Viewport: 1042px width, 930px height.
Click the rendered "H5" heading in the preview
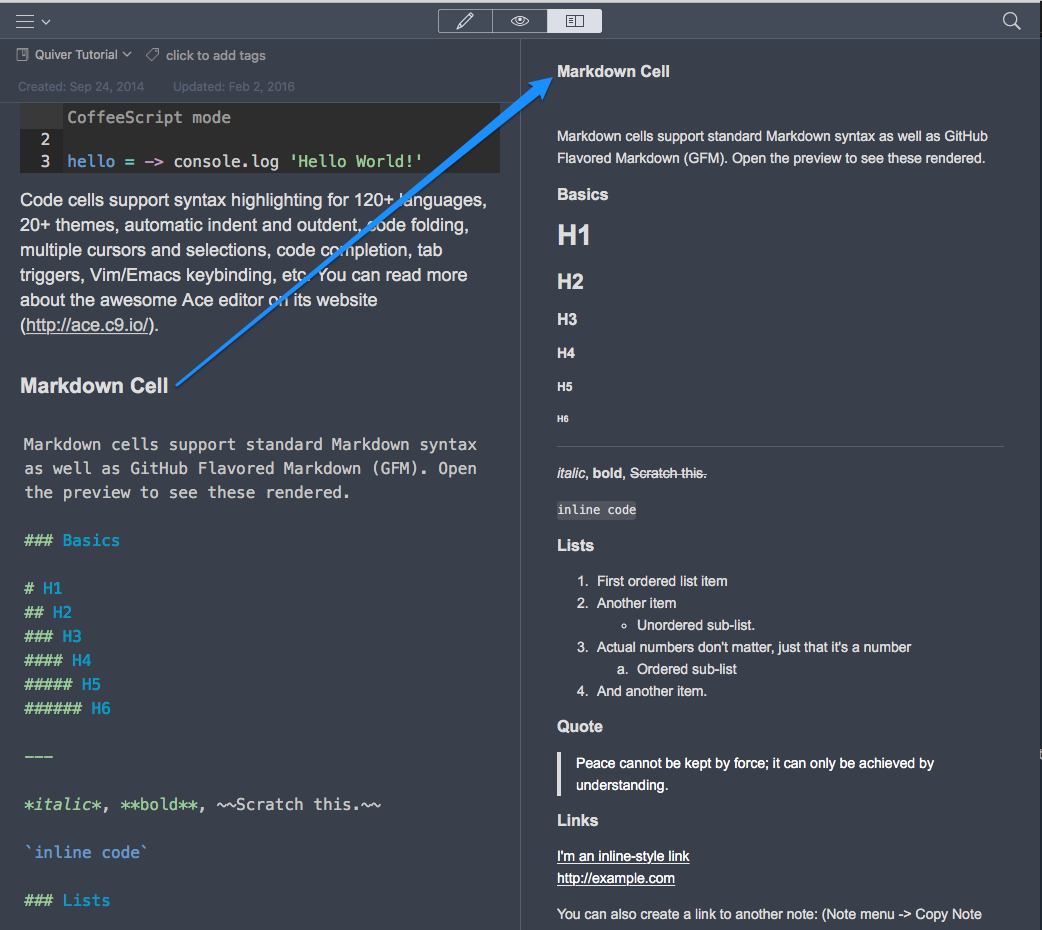click(x=564, y=387)
